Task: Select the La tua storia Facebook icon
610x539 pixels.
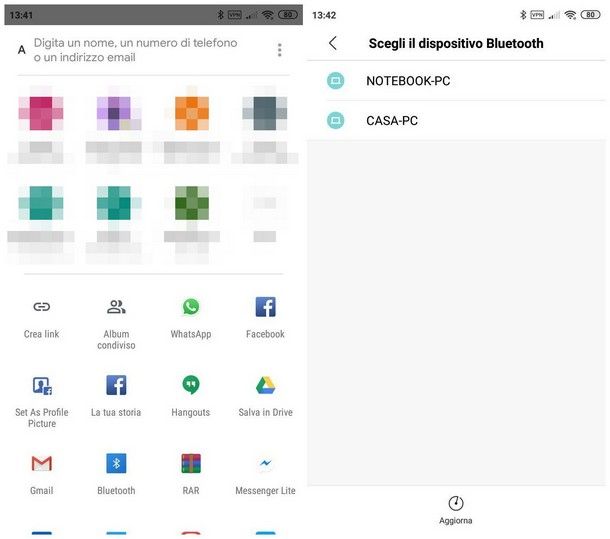Action: click(116, 385)
